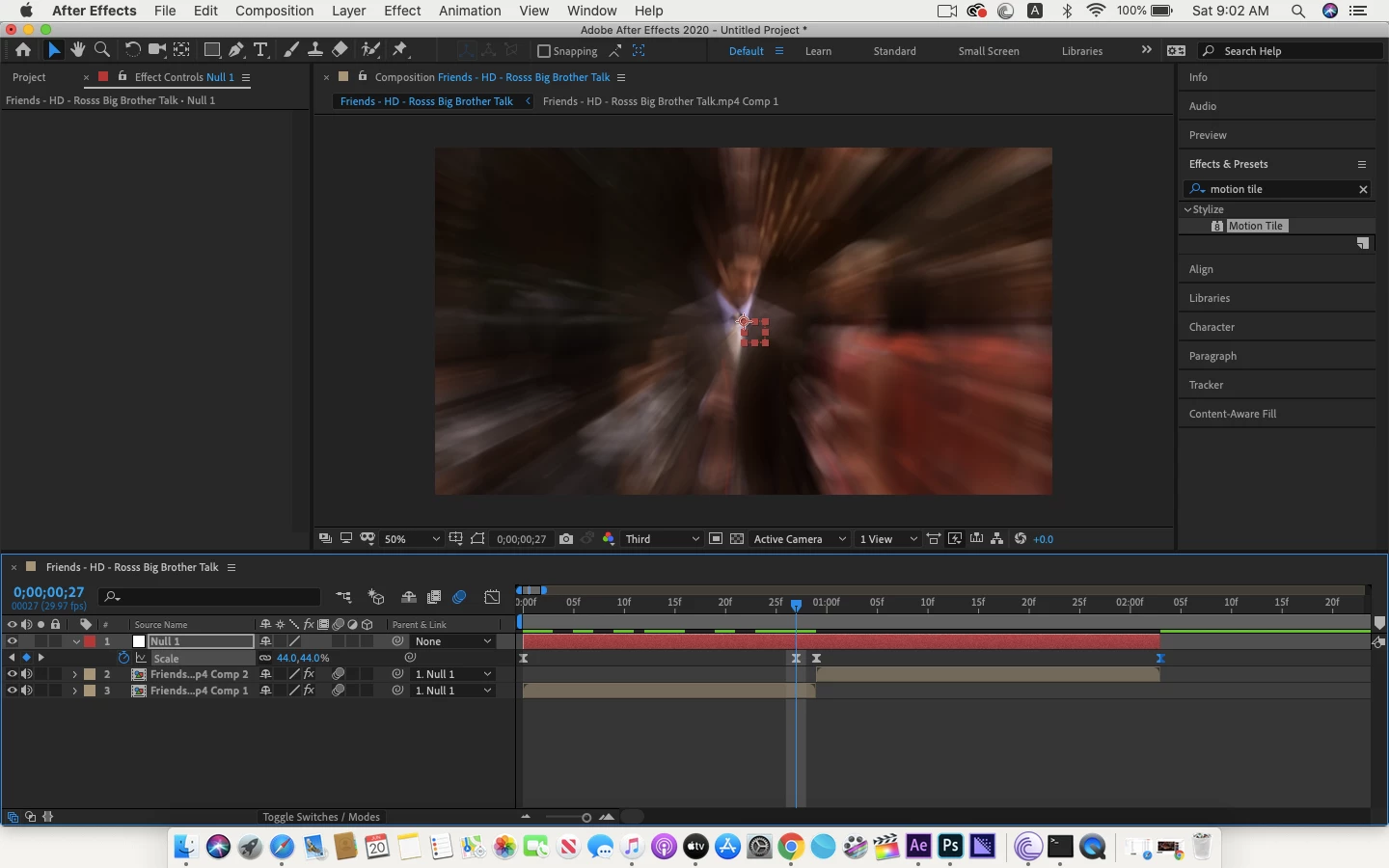The width and height of the screenshot is (1389, 868).
Task: Toggle Frame Blending enable switch in timeline
Action: 434,598
